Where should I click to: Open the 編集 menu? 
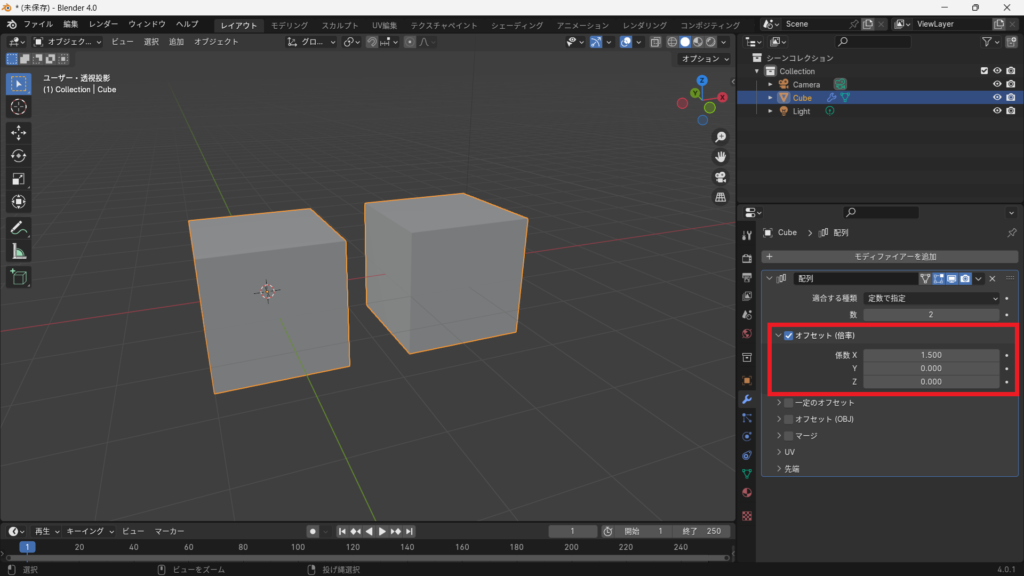[x=70, y=24]
